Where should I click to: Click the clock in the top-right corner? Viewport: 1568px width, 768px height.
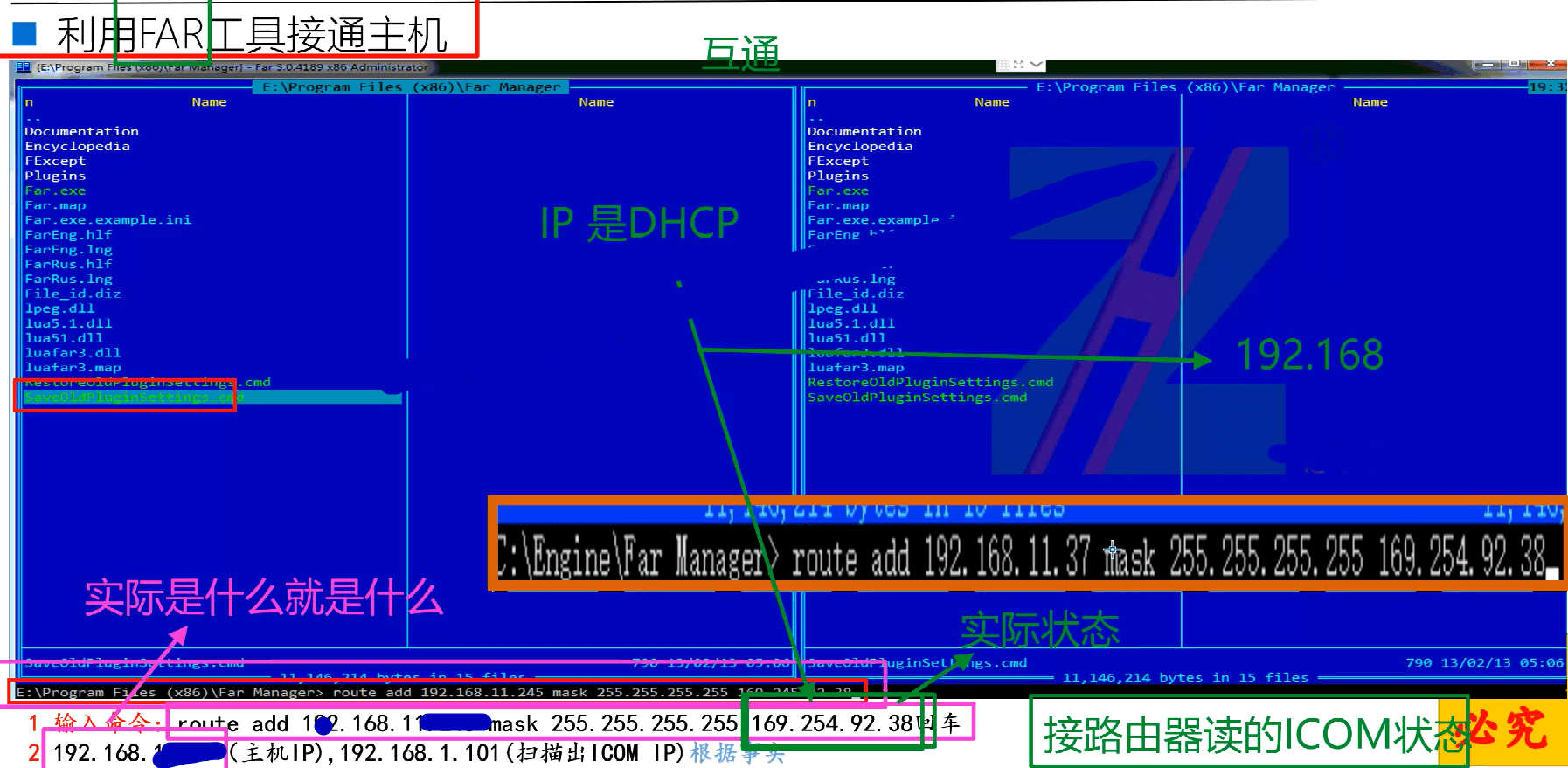1548,87
